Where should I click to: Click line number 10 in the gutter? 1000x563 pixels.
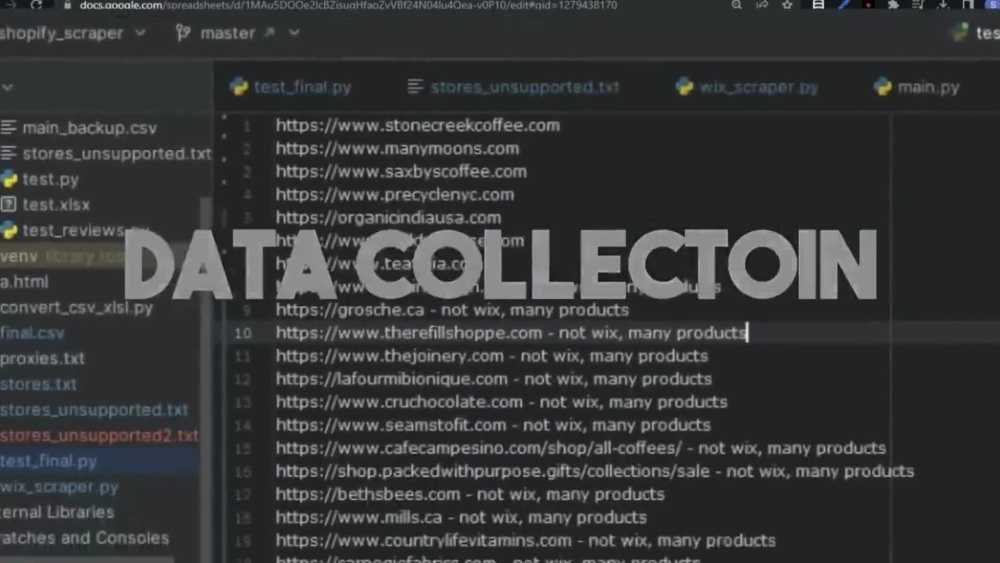(x=243, y=333)
